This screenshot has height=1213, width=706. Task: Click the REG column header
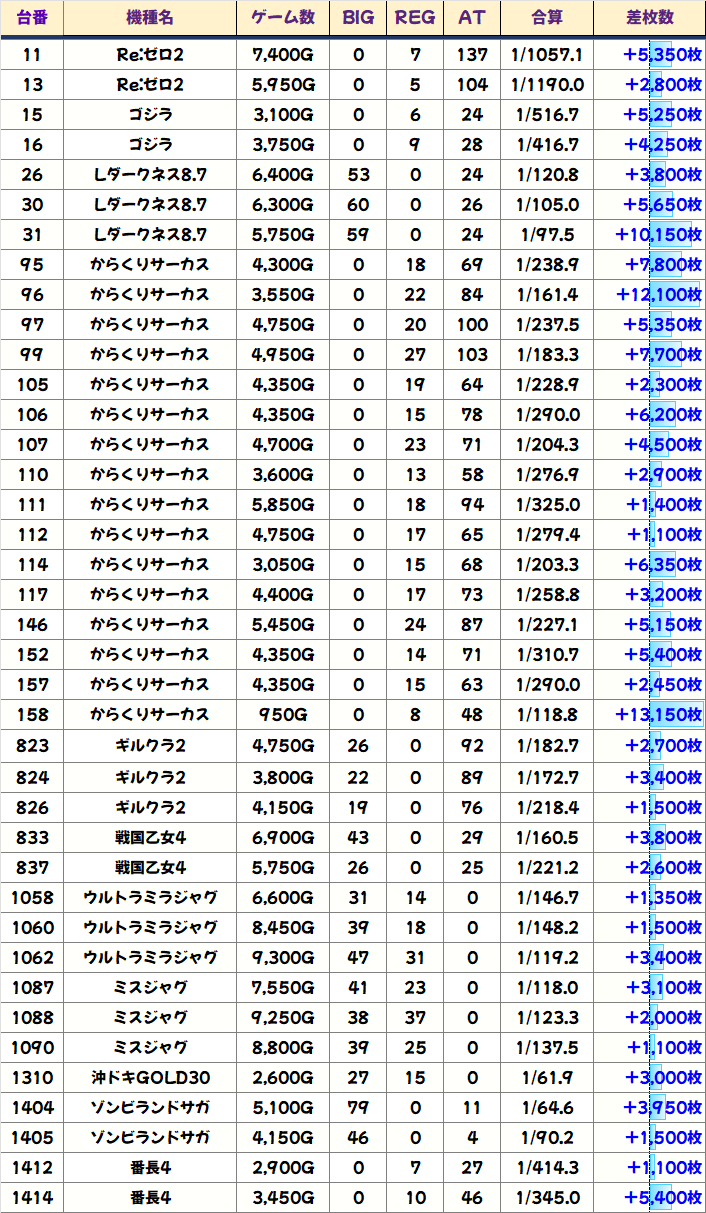point(415,18)
